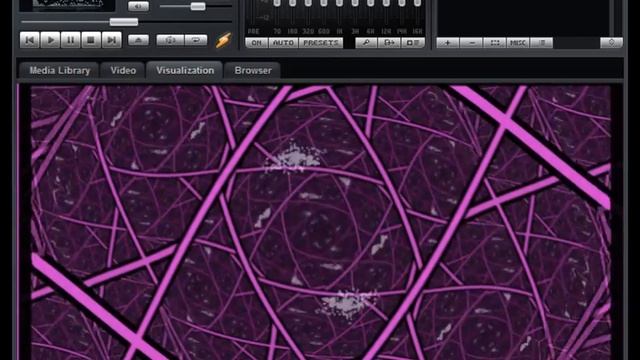Switch to the Browser tab

click(x=253, y=70)
